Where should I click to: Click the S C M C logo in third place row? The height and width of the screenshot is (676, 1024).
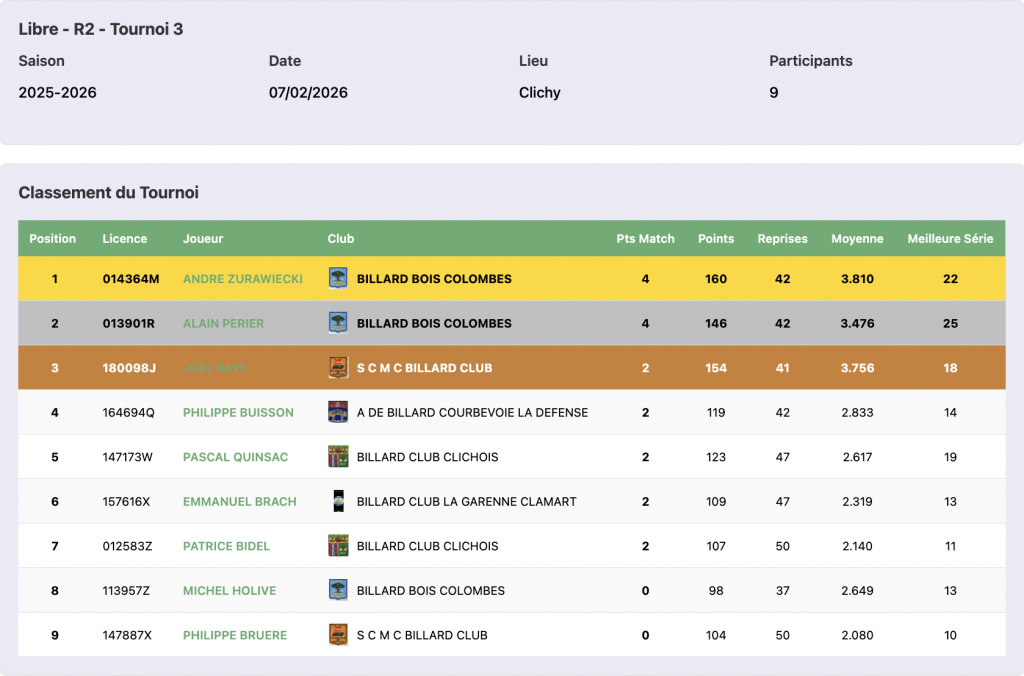(x=338, y=368)
